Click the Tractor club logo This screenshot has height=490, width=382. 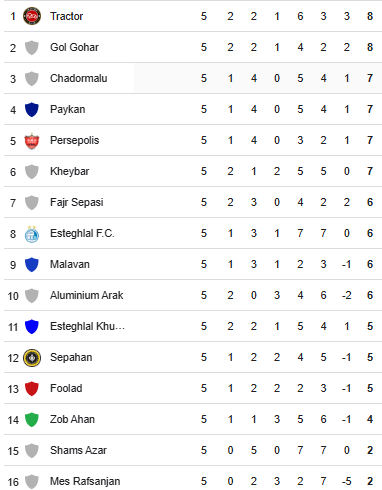point(32,16)
